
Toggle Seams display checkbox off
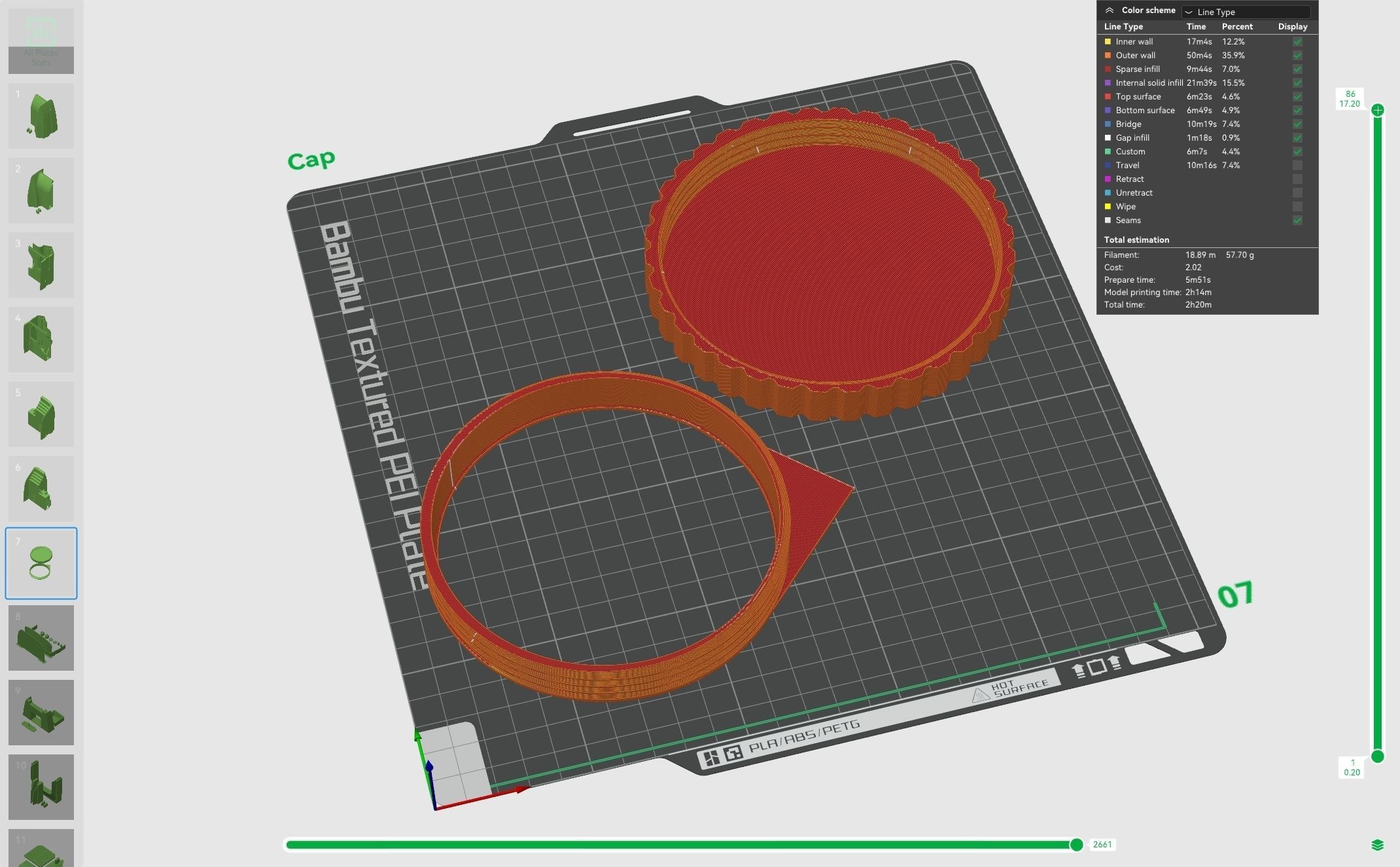pos(1297,221)
